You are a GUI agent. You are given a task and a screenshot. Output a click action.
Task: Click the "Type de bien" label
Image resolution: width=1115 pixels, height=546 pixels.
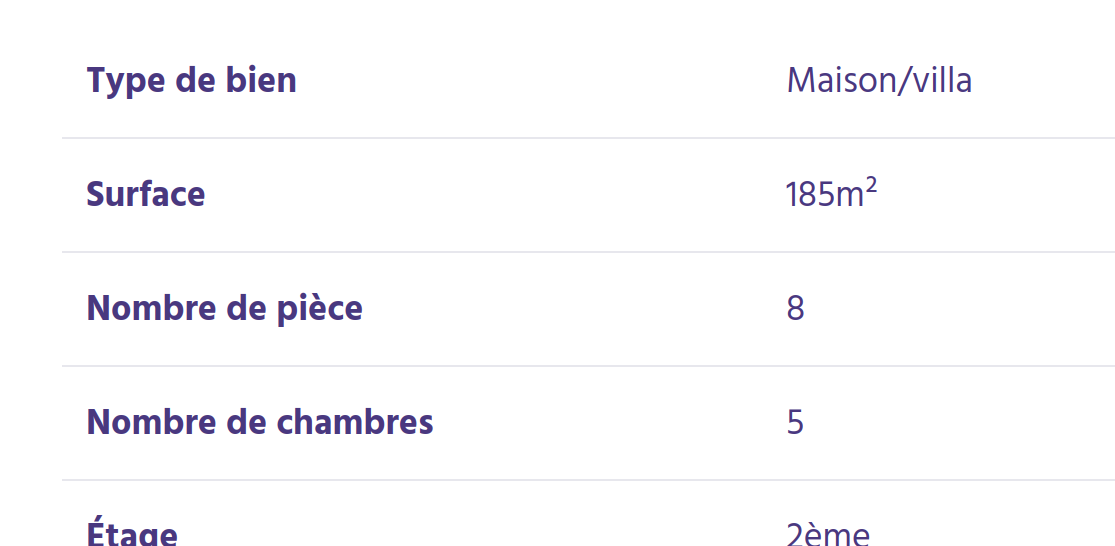[191, 80]
